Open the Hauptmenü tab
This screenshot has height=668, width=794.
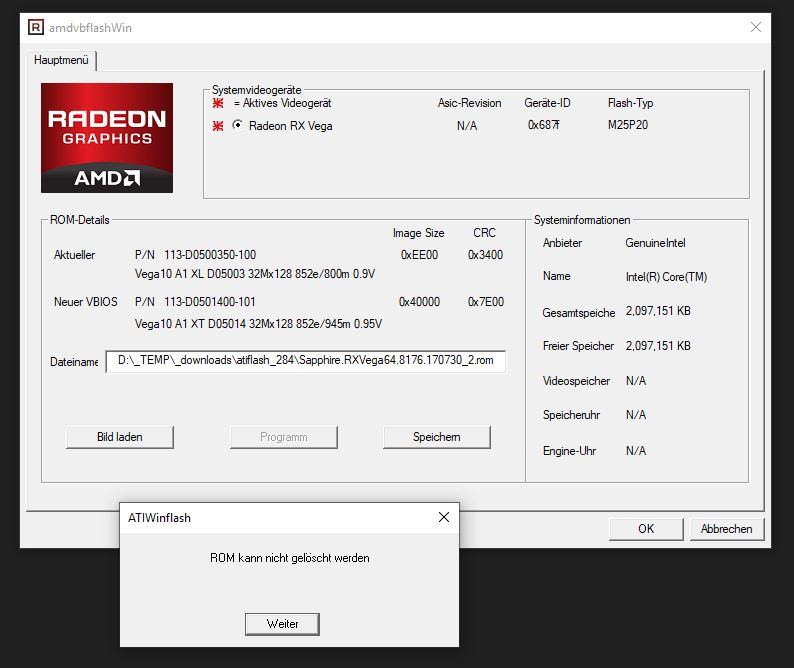pos(61,60)
